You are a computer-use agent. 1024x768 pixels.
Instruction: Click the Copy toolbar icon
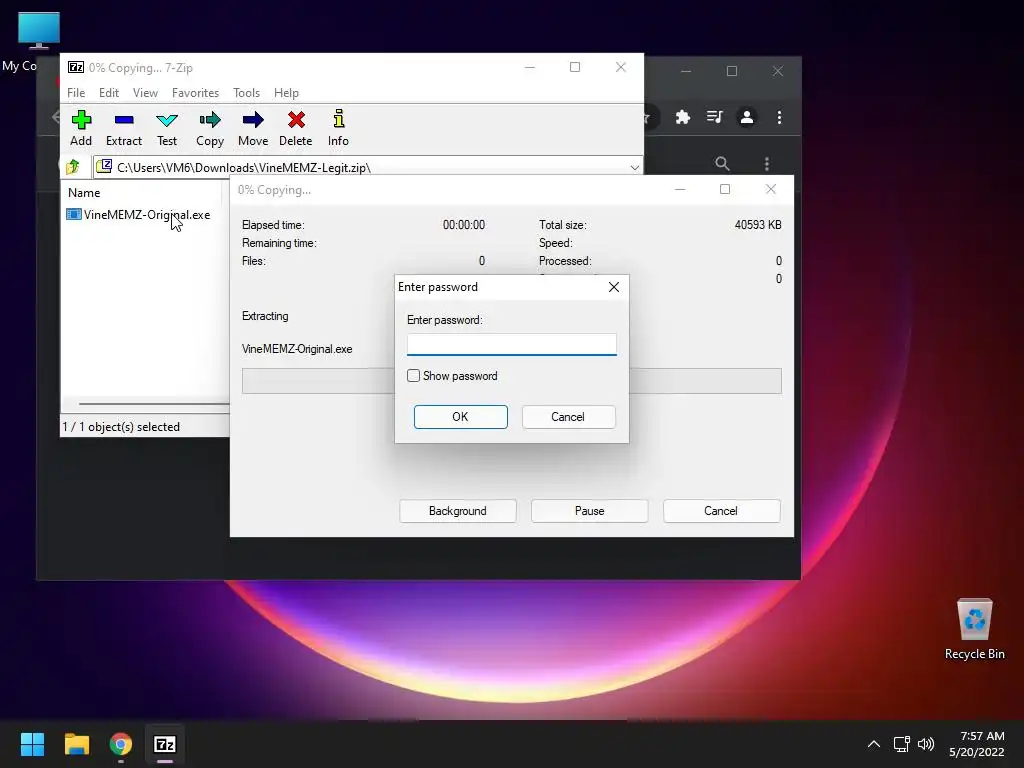coord(210,128)
